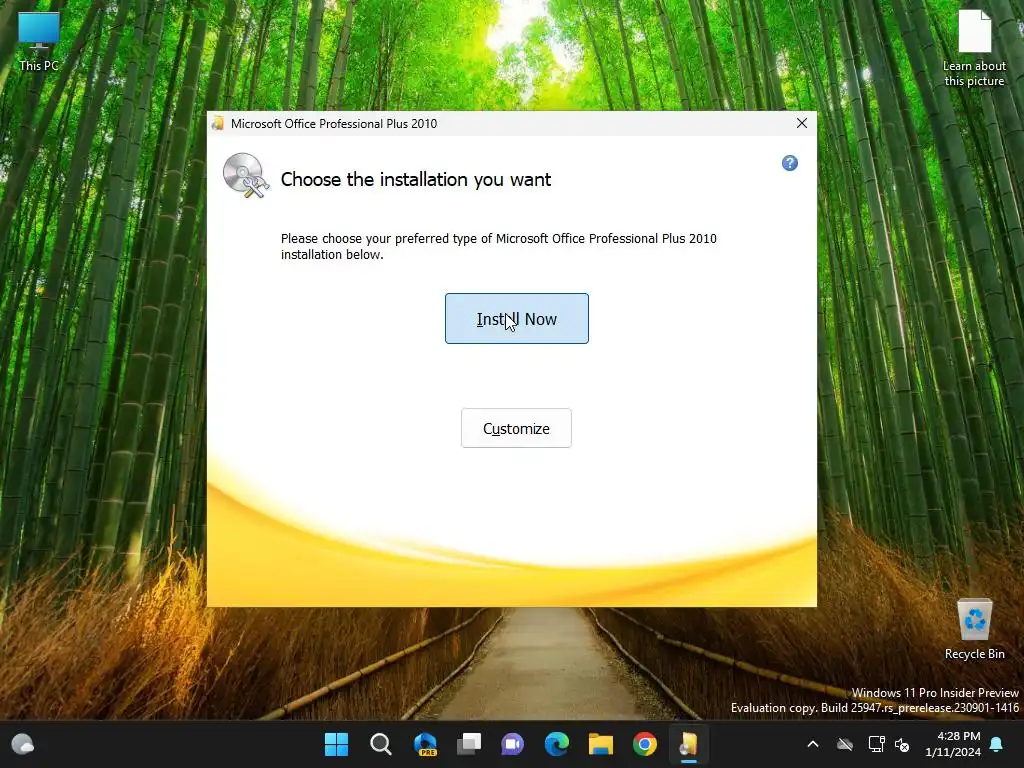1024x768 pixels.
Task: Open the blue Help question mark icon
Action: point(790,163)
